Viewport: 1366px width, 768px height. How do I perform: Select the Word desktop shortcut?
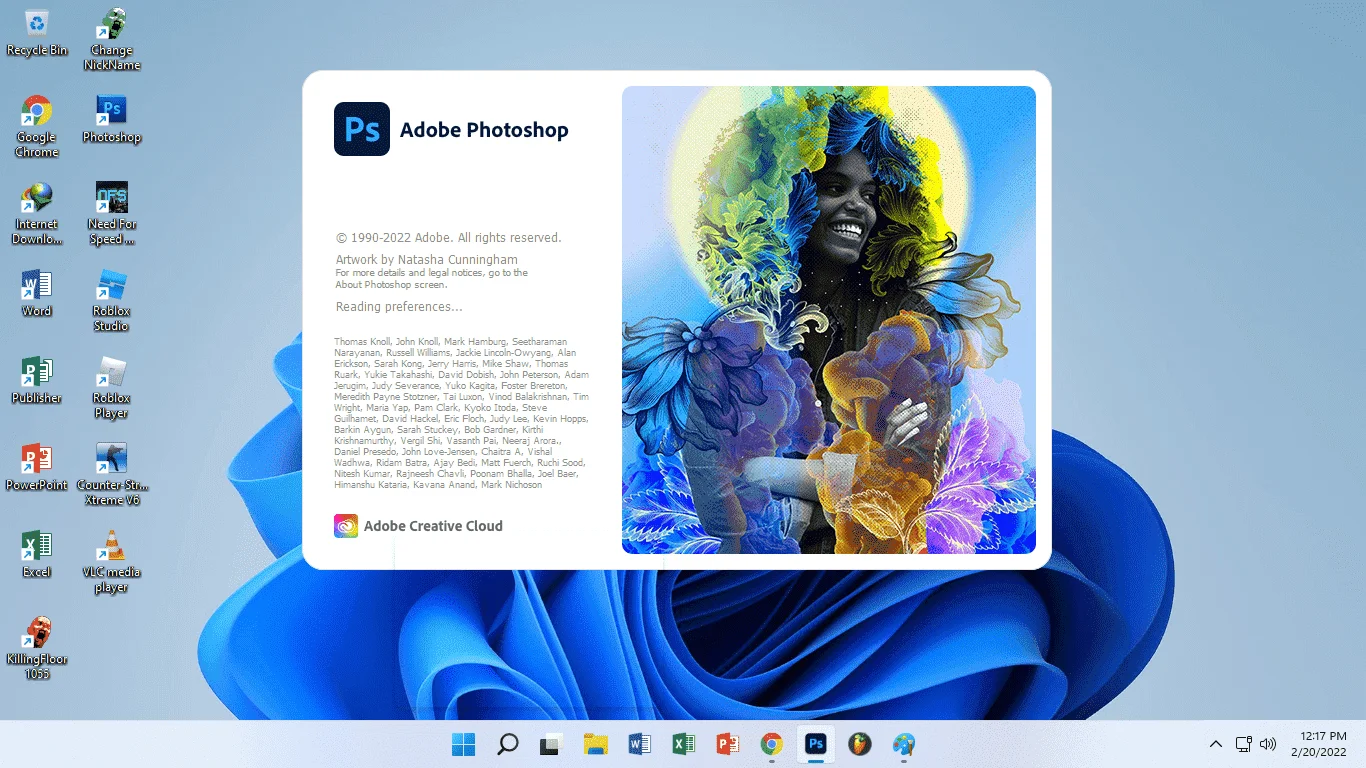[36, 294]
